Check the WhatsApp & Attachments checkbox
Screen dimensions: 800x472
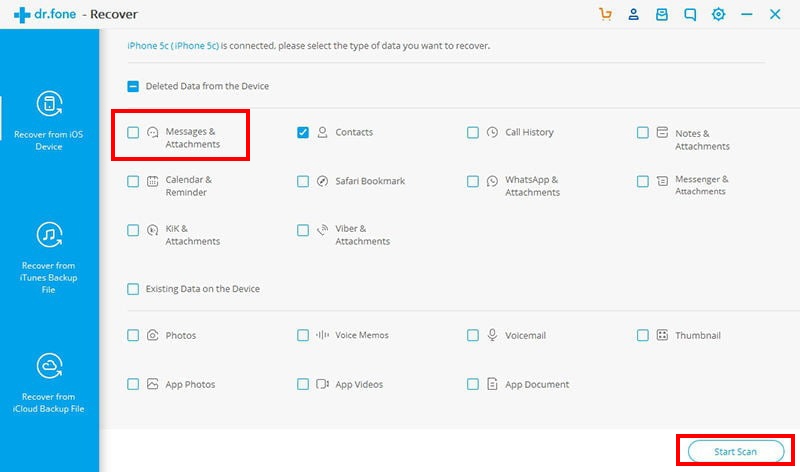472,181
